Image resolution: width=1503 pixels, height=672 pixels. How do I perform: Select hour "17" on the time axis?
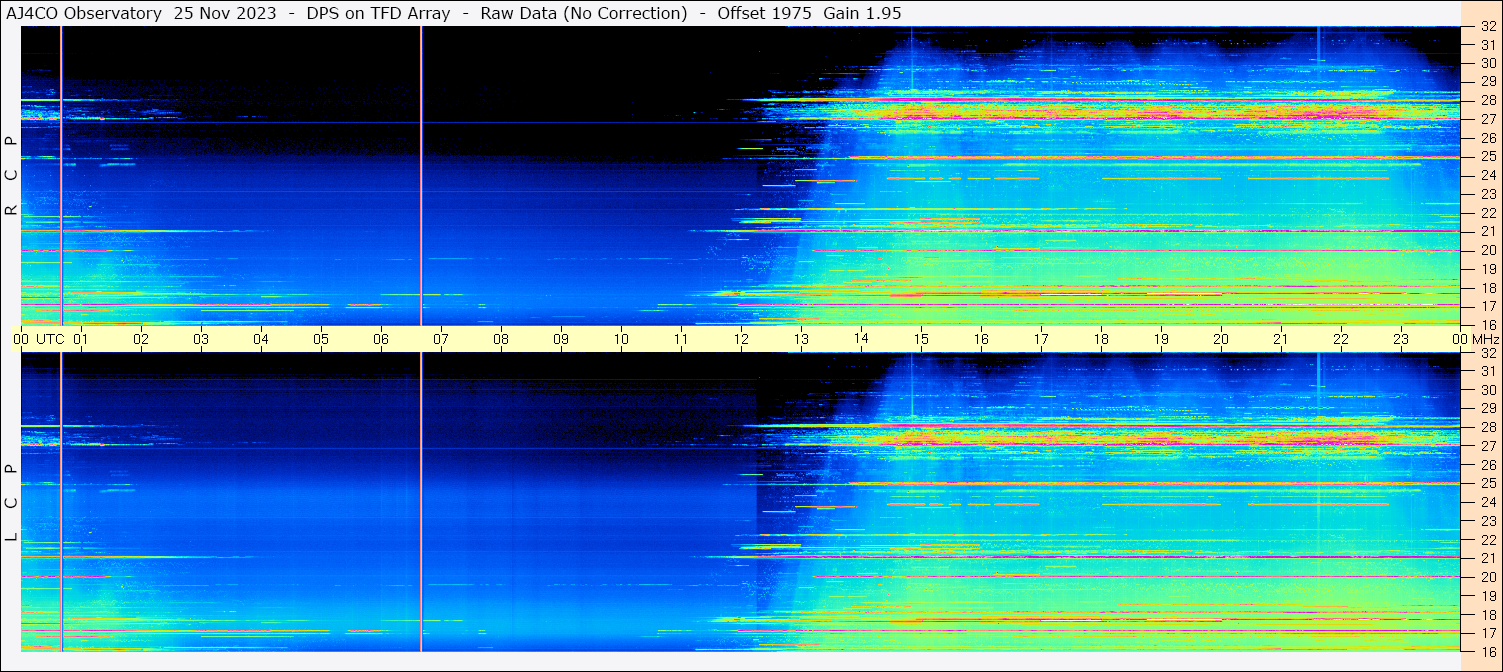point(1041,339)
